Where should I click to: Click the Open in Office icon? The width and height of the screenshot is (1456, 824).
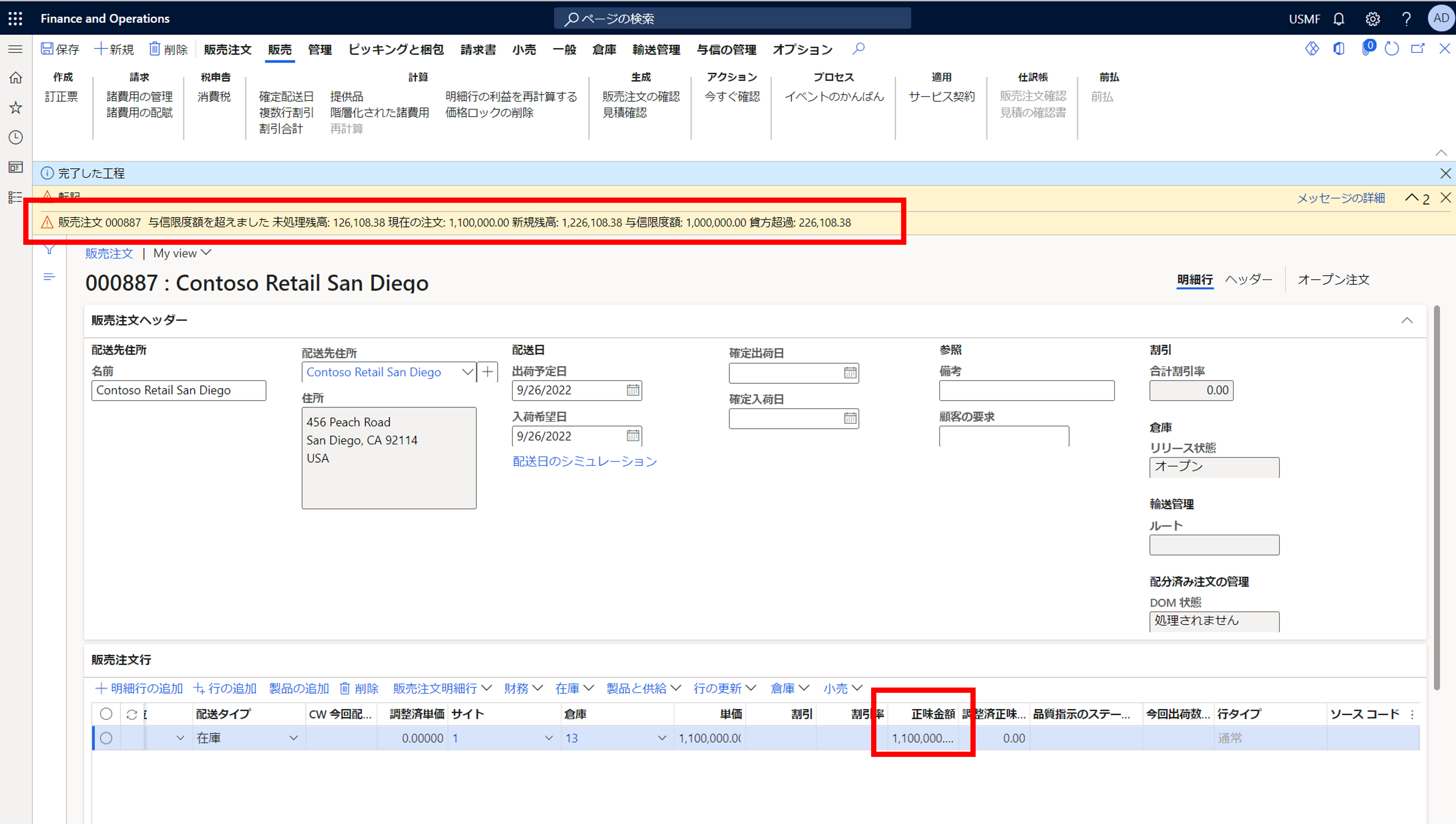click(x=1338, y=49)
